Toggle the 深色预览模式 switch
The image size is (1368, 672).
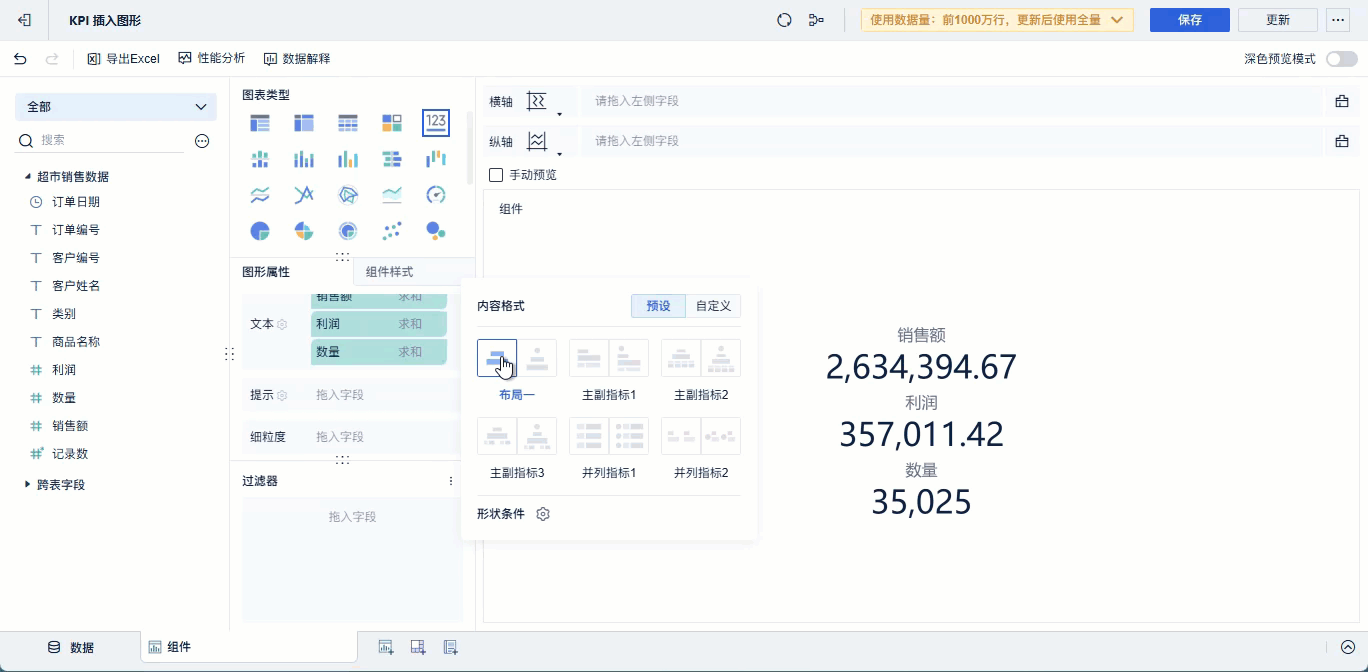1341,59
